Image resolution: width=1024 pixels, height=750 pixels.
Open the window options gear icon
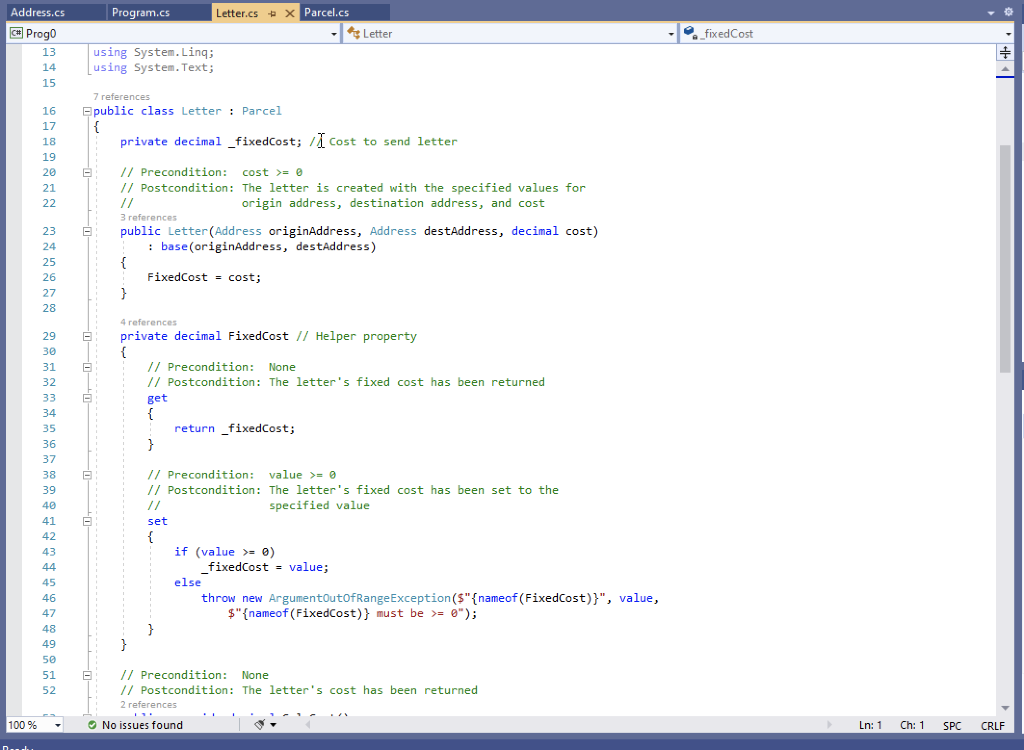[x=1008, y=12]
